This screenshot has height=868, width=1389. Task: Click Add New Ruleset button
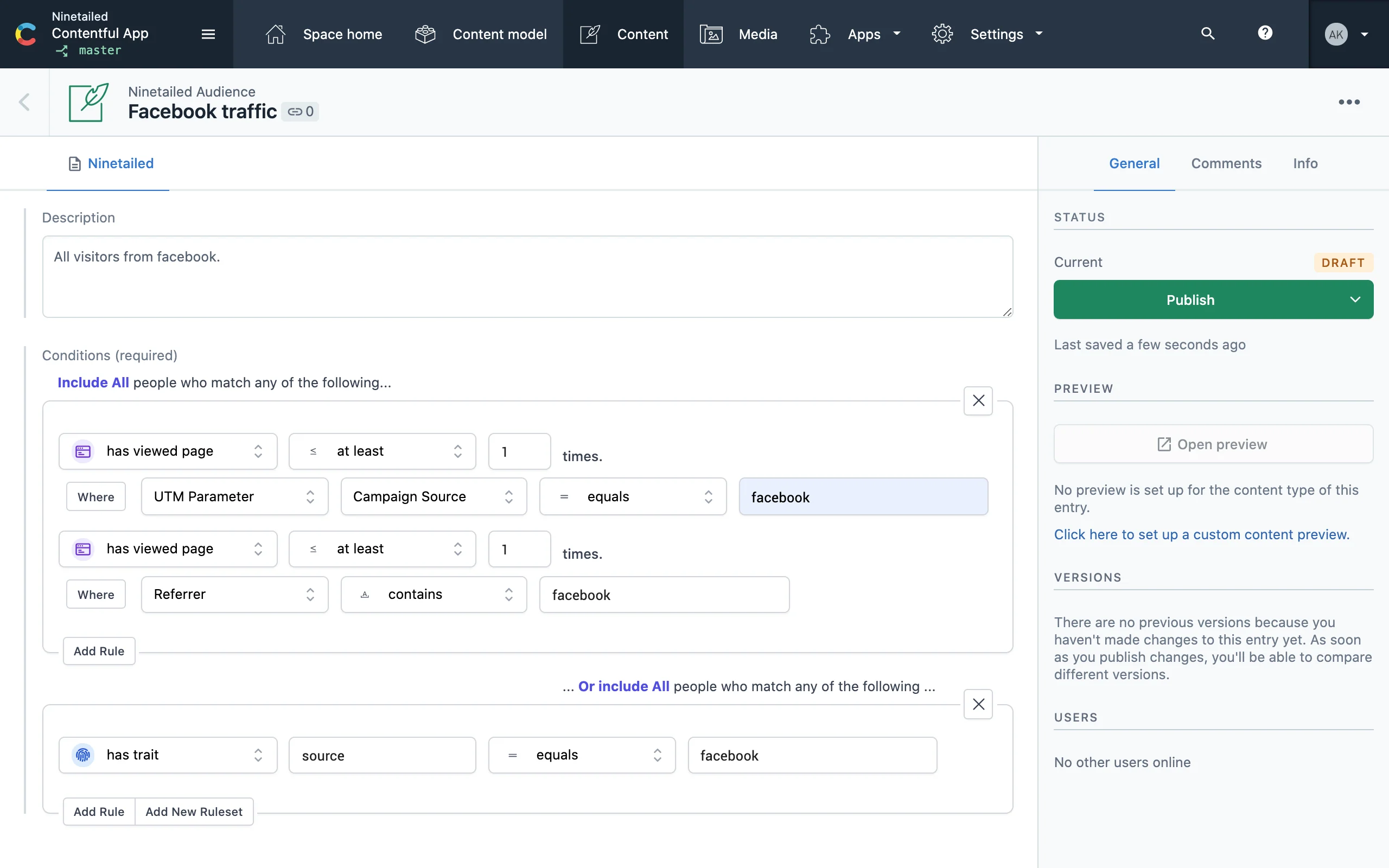coord(193,811)
